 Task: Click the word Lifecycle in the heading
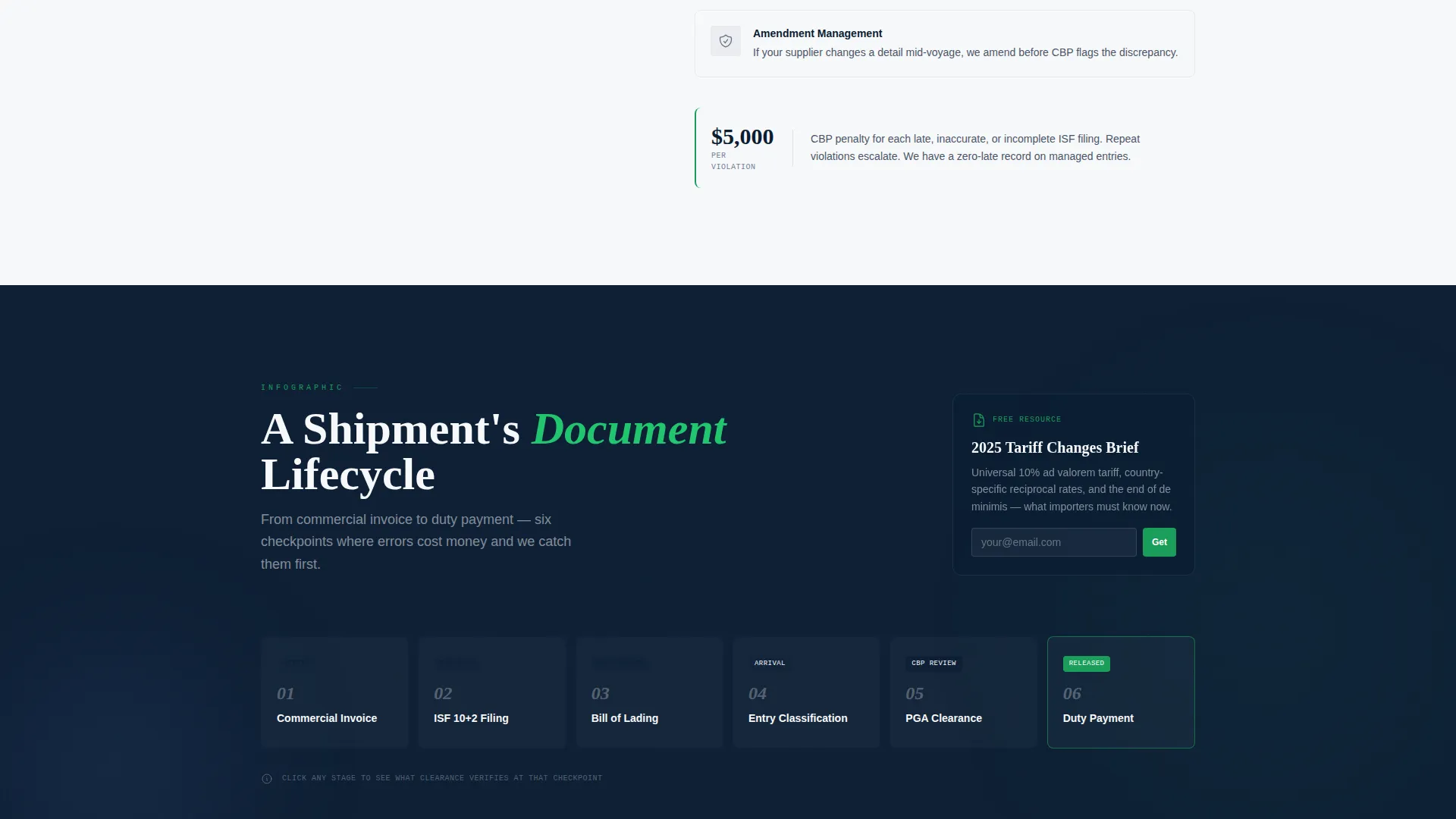[347, 475]
